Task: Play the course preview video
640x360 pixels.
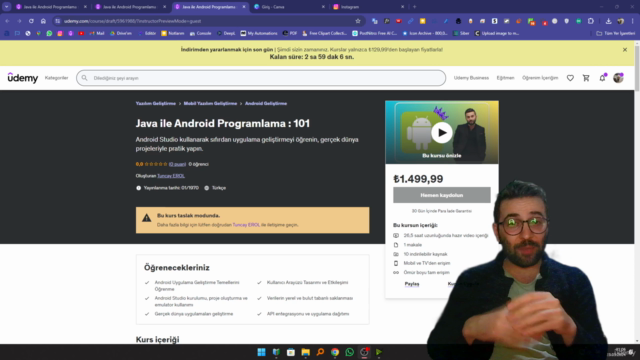Action: (442, 133)
